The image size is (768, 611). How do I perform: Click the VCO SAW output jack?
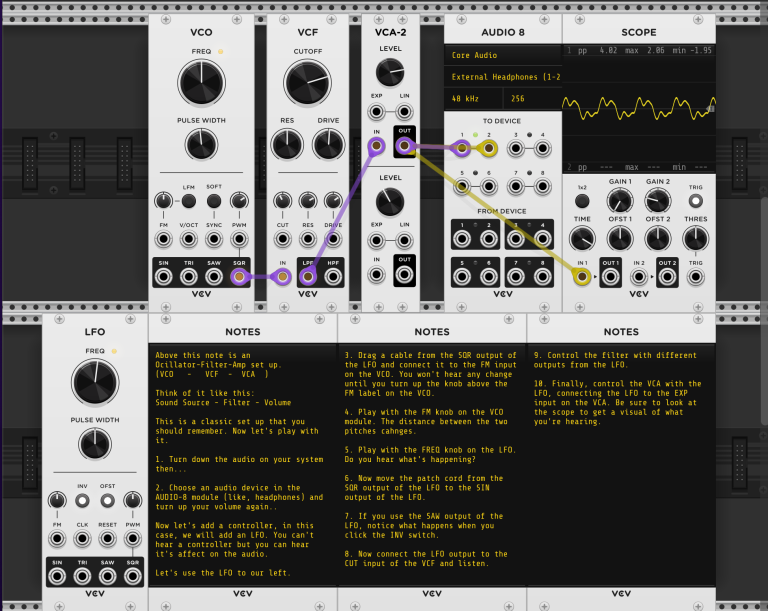[x=214, y=277]
